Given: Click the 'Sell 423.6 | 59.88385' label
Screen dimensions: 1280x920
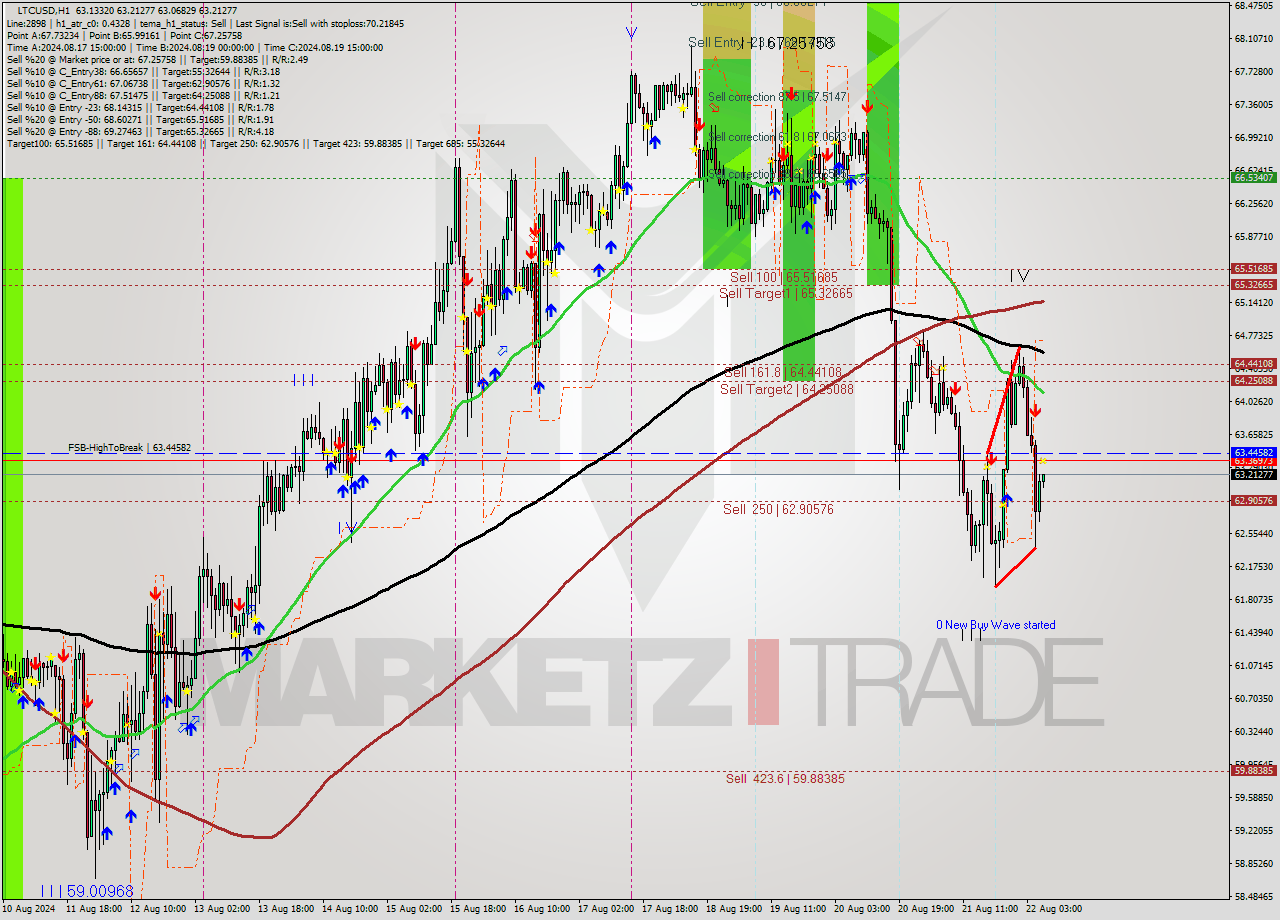Looking at the screenshot, I should (785, 778).
